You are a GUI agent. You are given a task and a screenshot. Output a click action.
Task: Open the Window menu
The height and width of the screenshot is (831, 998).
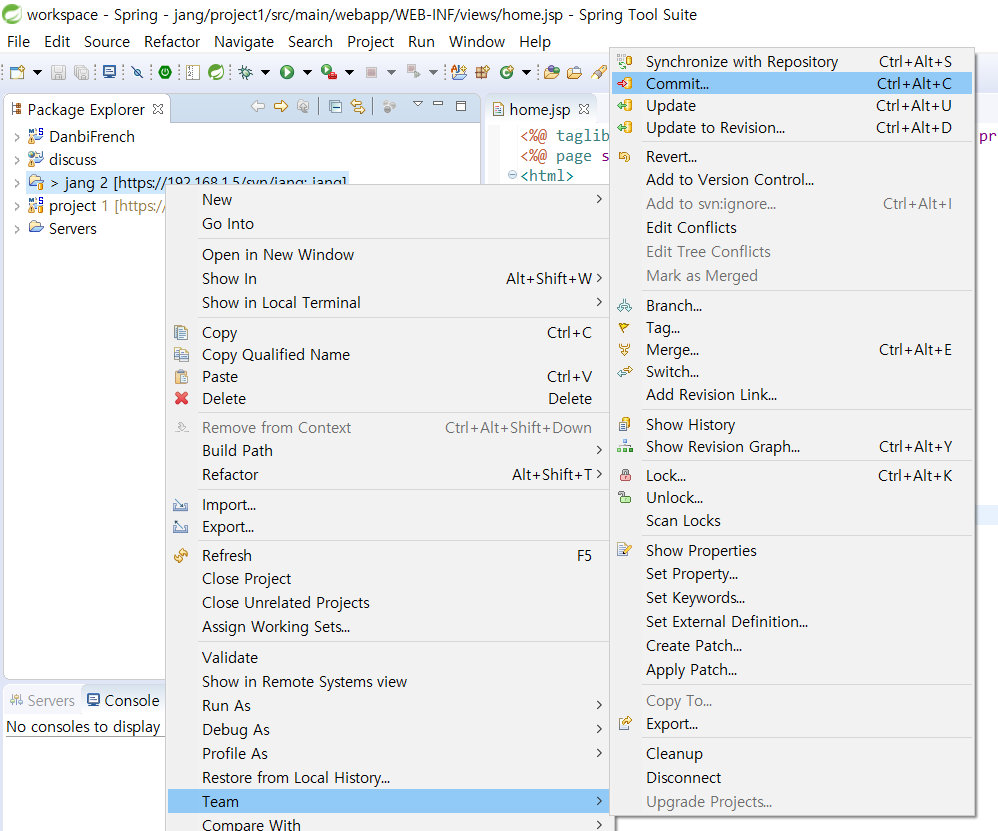pos(477,41)
